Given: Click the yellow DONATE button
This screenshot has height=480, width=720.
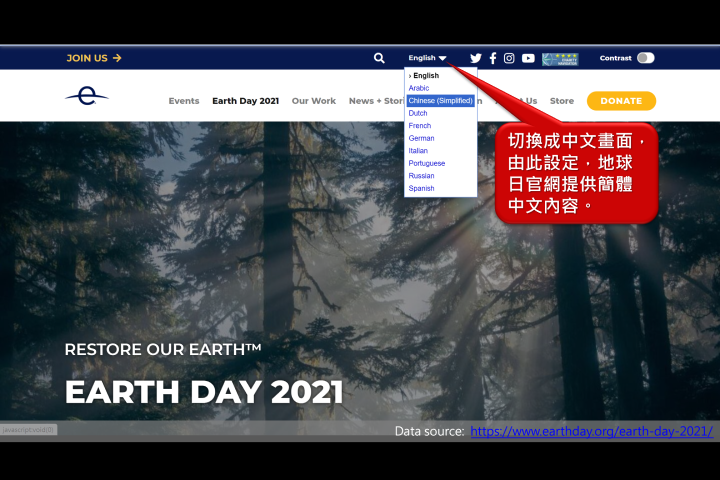Looking at the screenshot, I should coord(621,101).
